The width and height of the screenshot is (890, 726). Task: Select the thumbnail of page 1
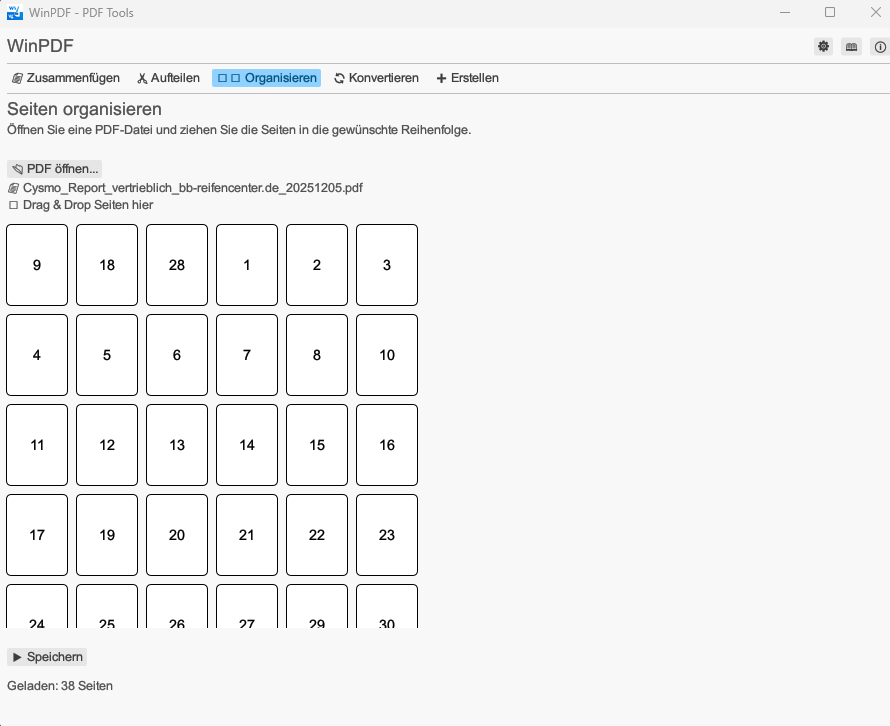(247, 265)
